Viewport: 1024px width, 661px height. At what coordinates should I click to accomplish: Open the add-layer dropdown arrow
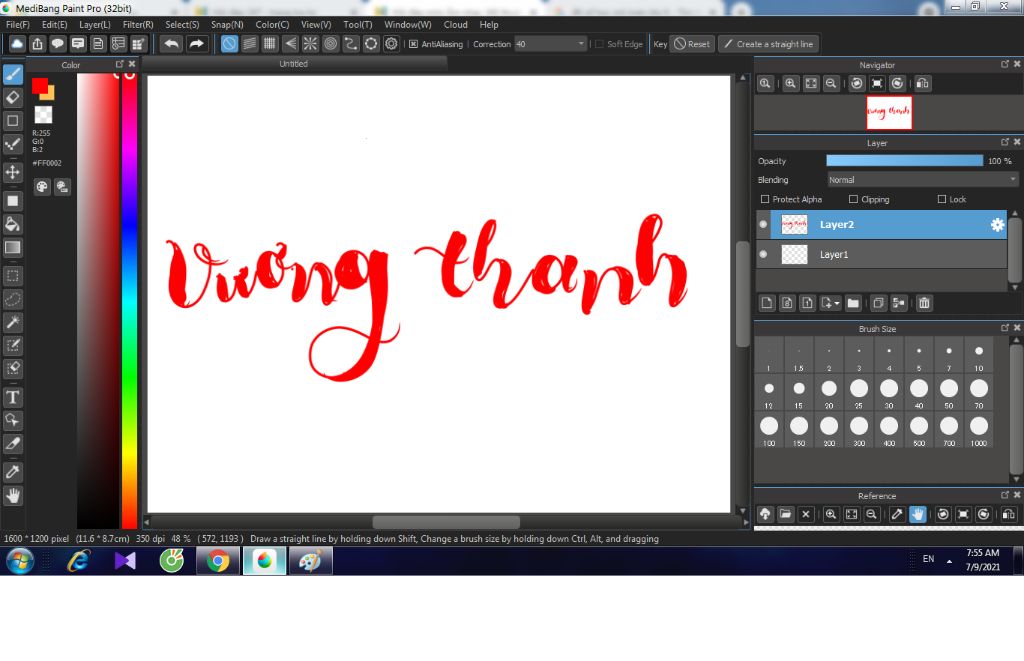837,303
